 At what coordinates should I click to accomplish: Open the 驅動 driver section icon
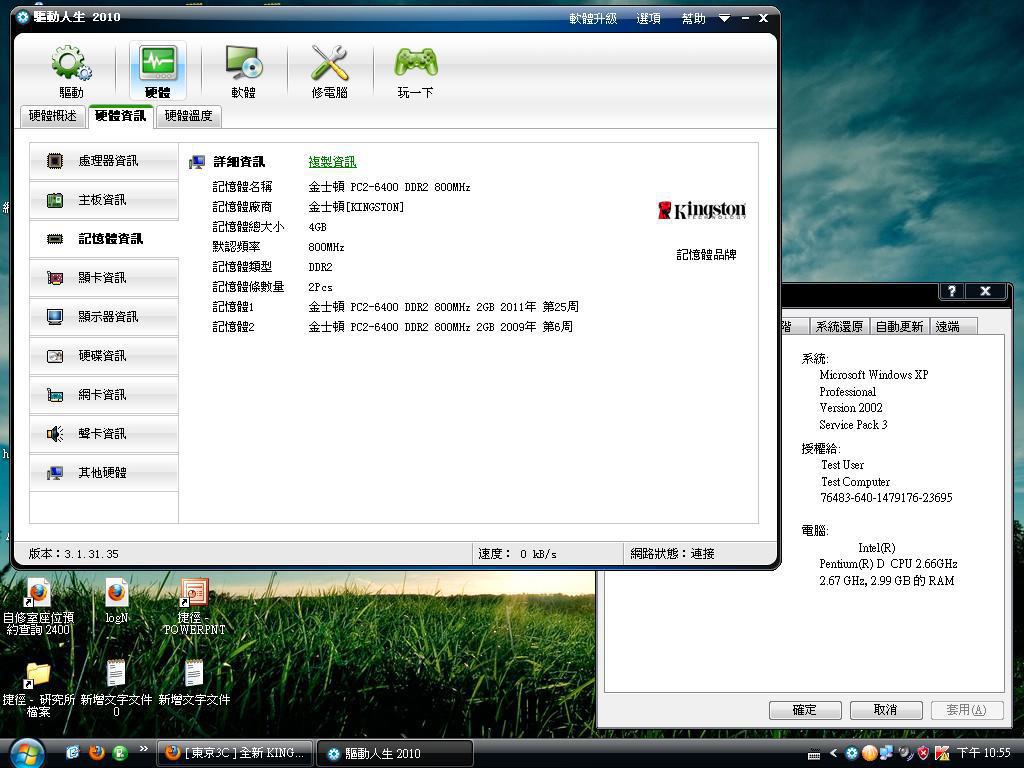[x=71, y=70]
